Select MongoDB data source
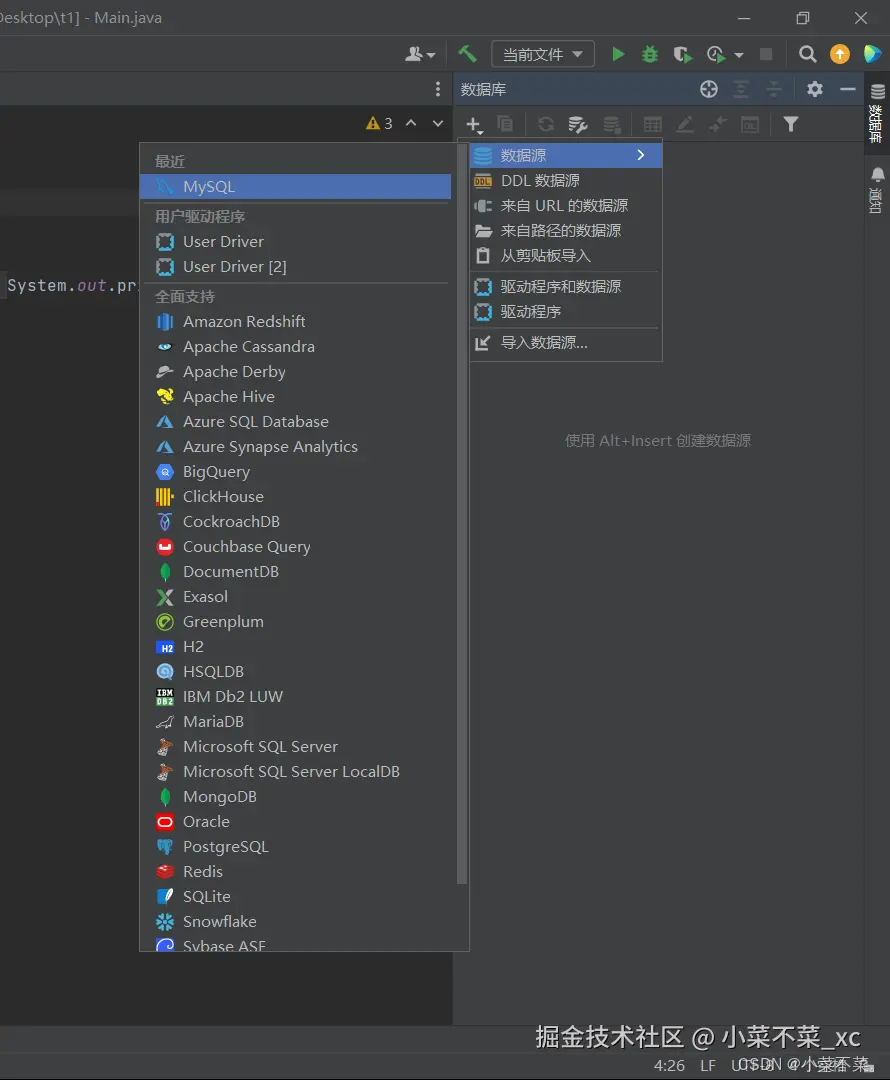 [296, 797]
